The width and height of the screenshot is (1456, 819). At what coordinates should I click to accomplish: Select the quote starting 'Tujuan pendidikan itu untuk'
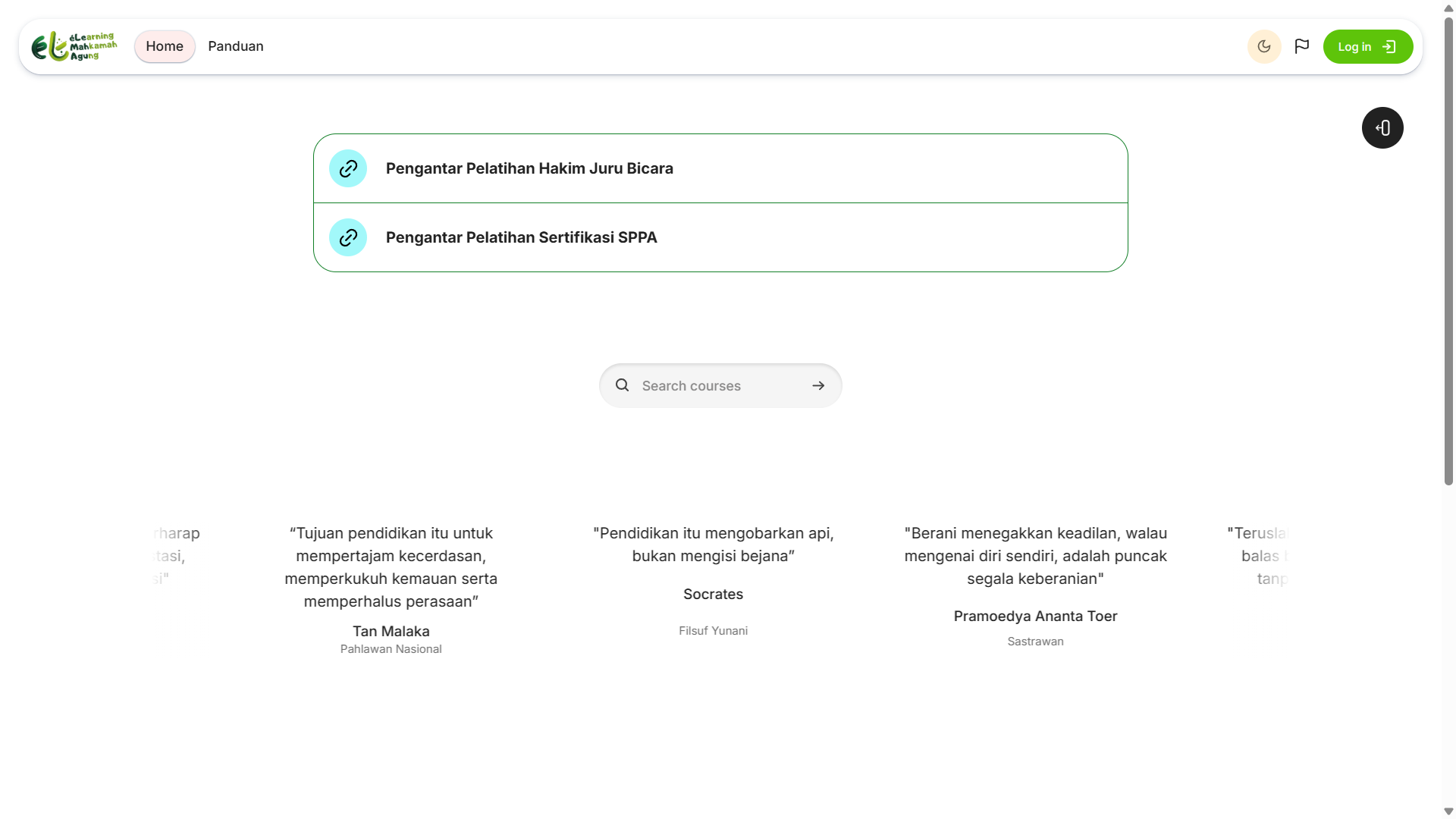pos(391,567)
